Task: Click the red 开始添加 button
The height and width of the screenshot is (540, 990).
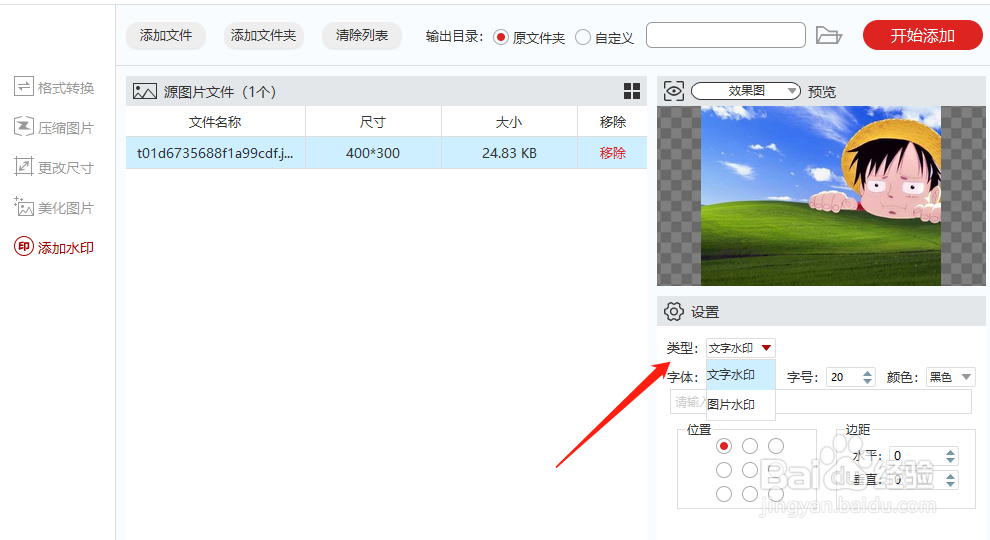Action: point(922,35)
